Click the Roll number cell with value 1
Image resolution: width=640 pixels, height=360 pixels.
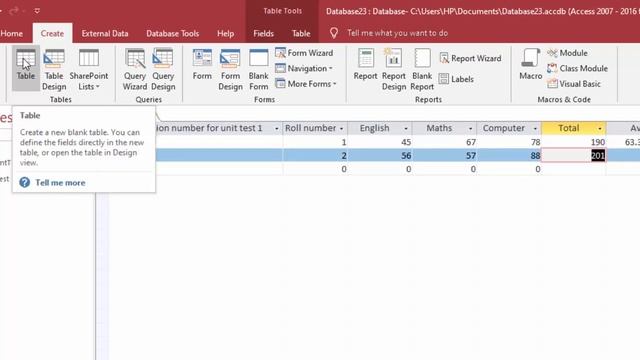tap(315, 142)
